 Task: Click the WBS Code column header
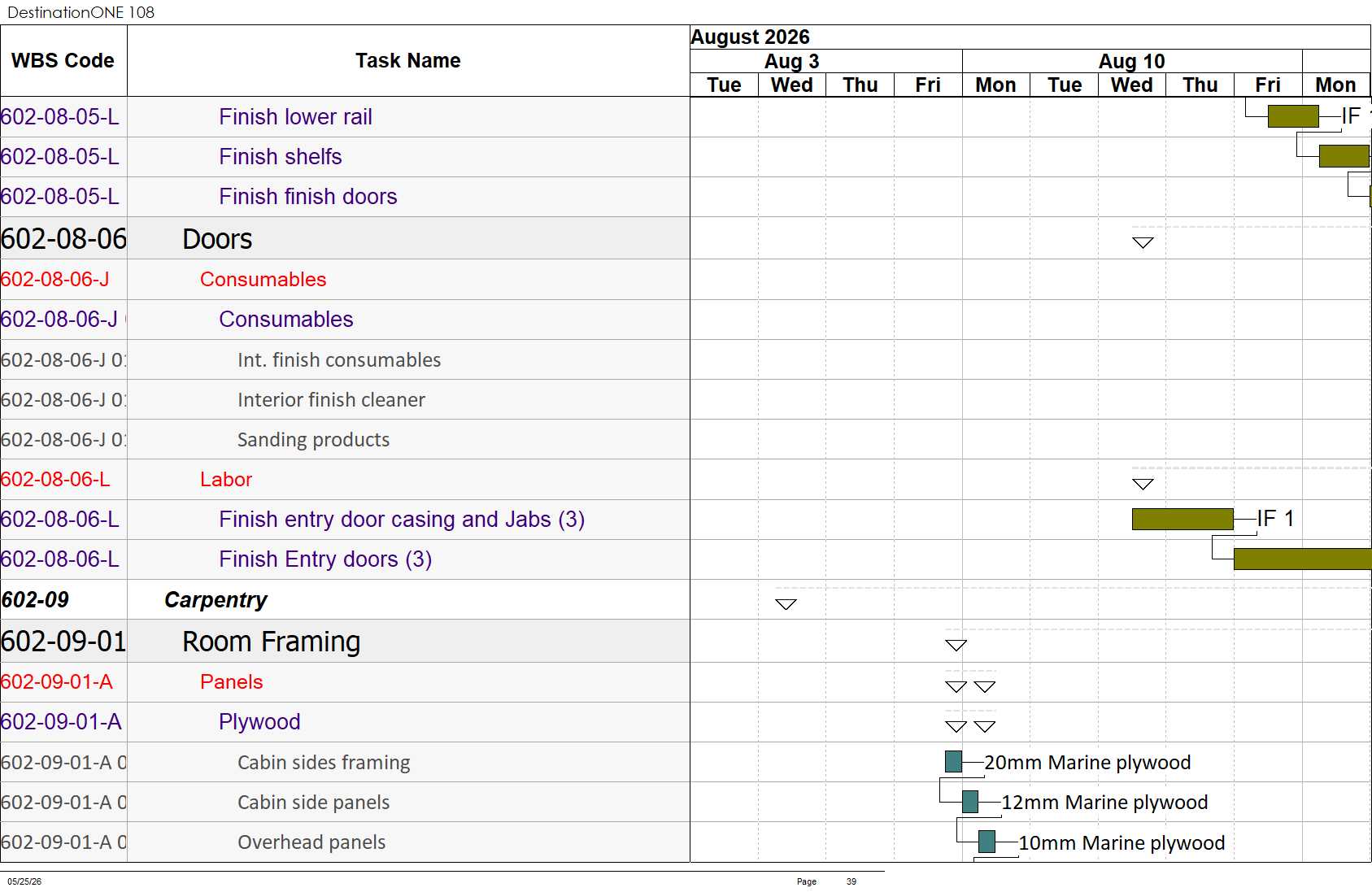(x=63, y=61)
